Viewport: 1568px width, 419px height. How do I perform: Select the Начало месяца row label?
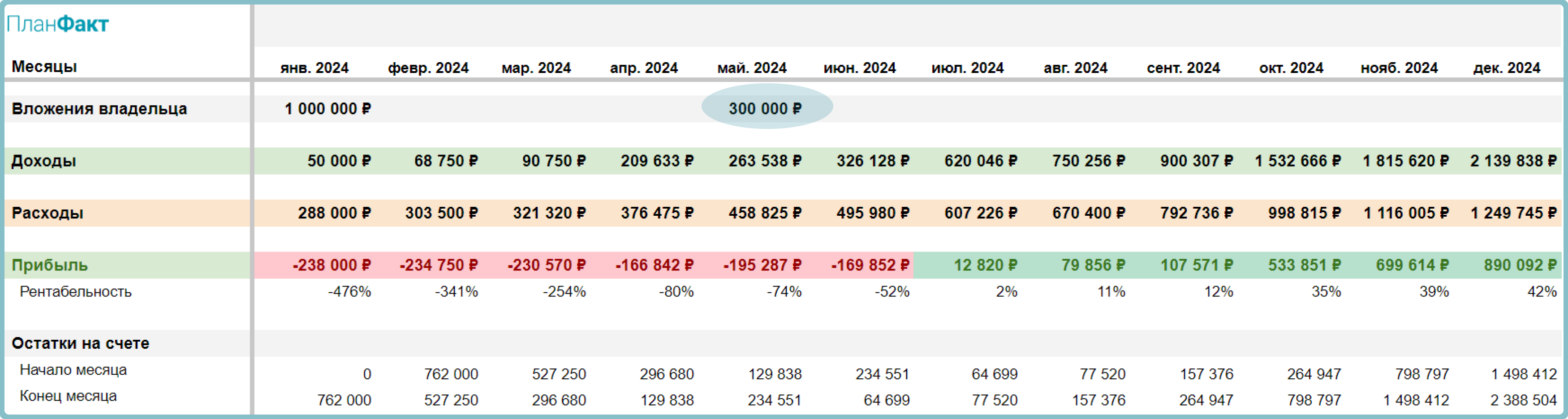point(73,370)
